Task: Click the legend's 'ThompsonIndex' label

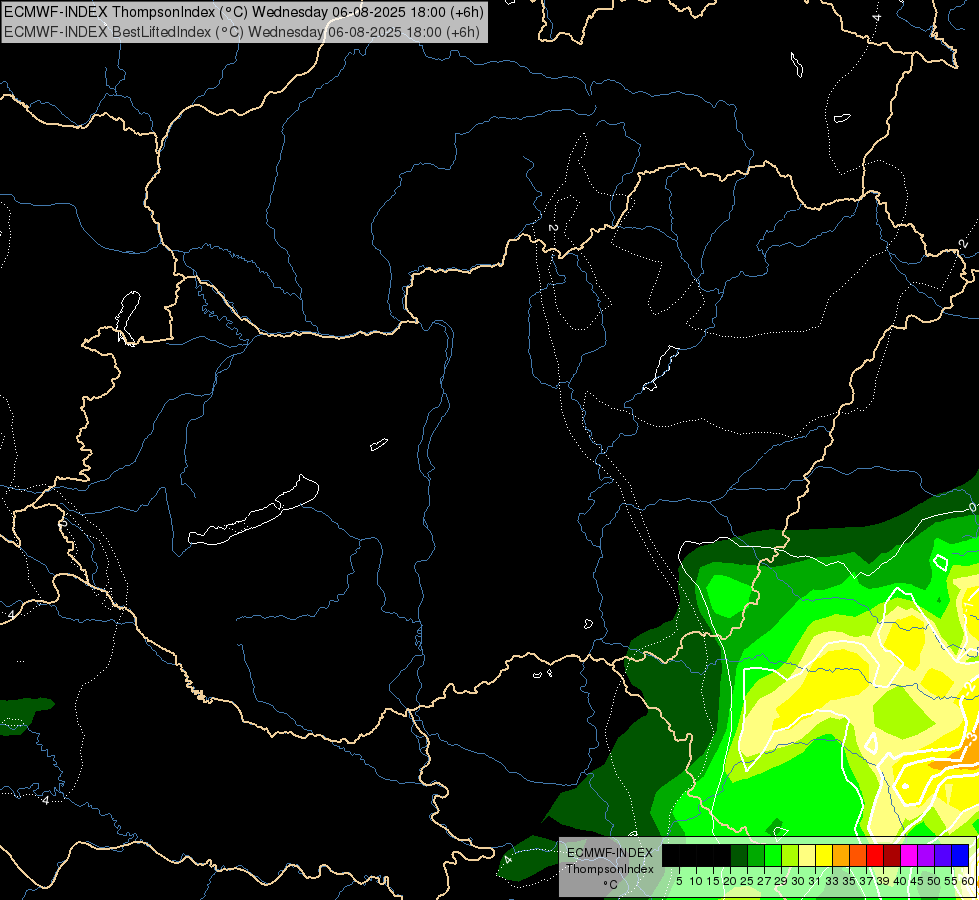Action: click(x=610, y=869)
